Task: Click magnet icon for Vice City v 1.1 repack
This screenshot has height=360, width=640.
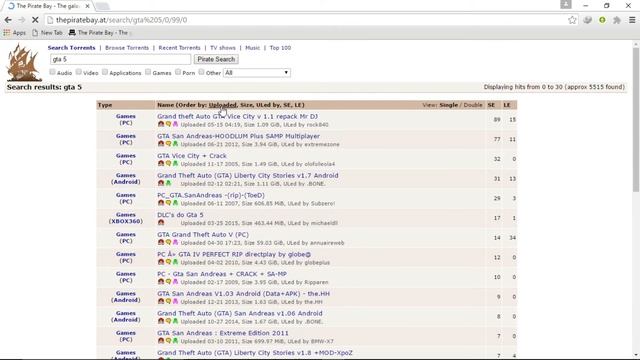Action: 161,124
